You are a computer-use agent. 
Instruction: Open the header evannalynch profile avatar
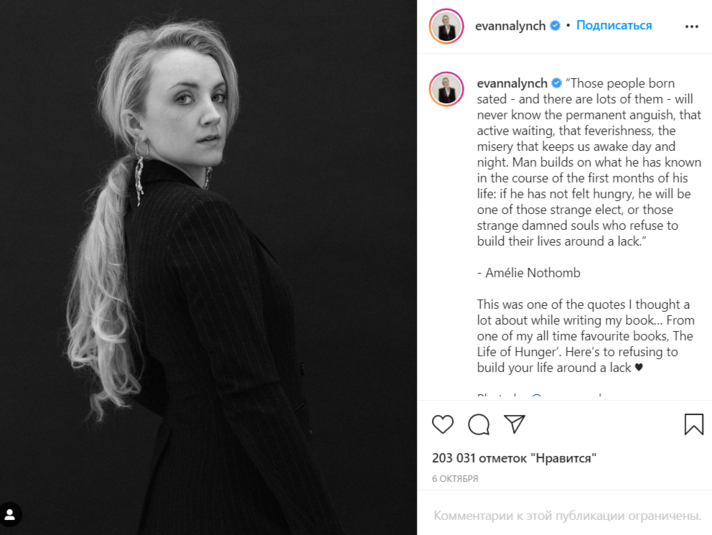[x=446, y=26]
